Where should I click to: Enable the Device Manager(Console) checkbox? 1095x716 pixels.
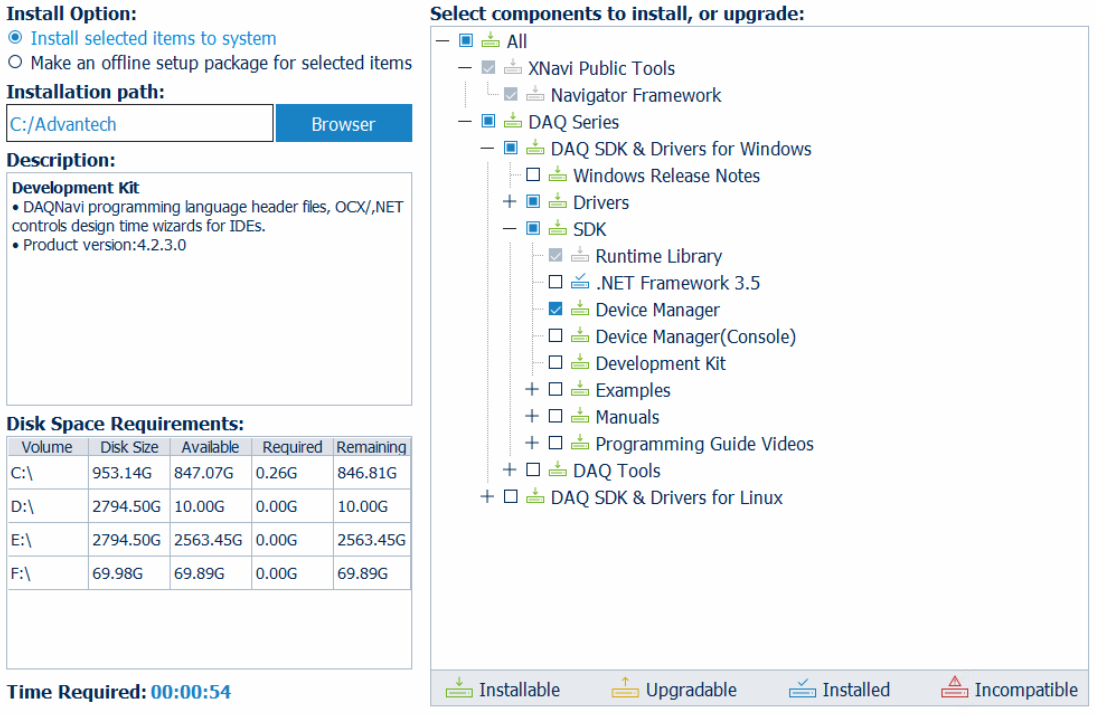click(556, 337)
